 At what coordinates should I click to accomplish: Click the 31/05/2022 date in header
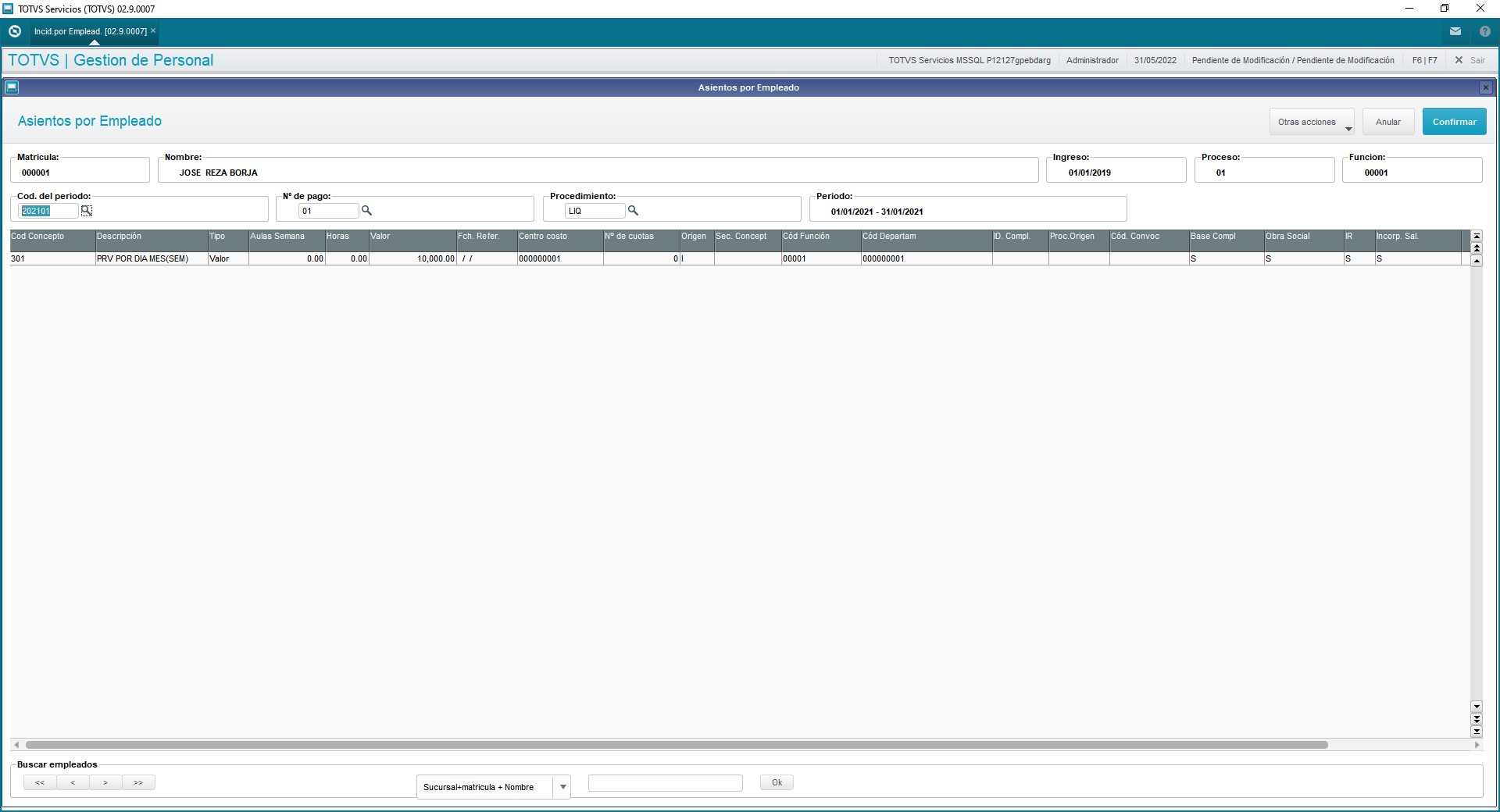pyautogui.click(x=1155, y=60)
